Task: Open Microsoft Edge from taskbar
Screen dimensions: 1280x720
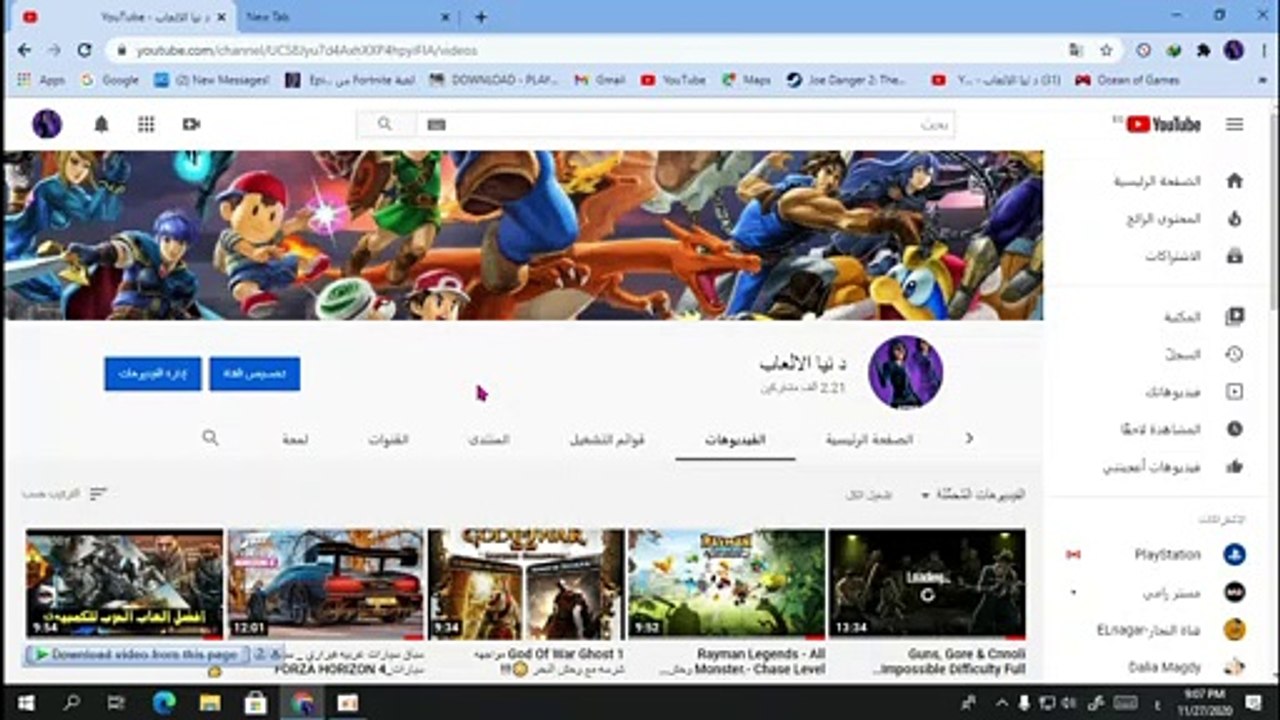Action: click(x=164, y=702)
